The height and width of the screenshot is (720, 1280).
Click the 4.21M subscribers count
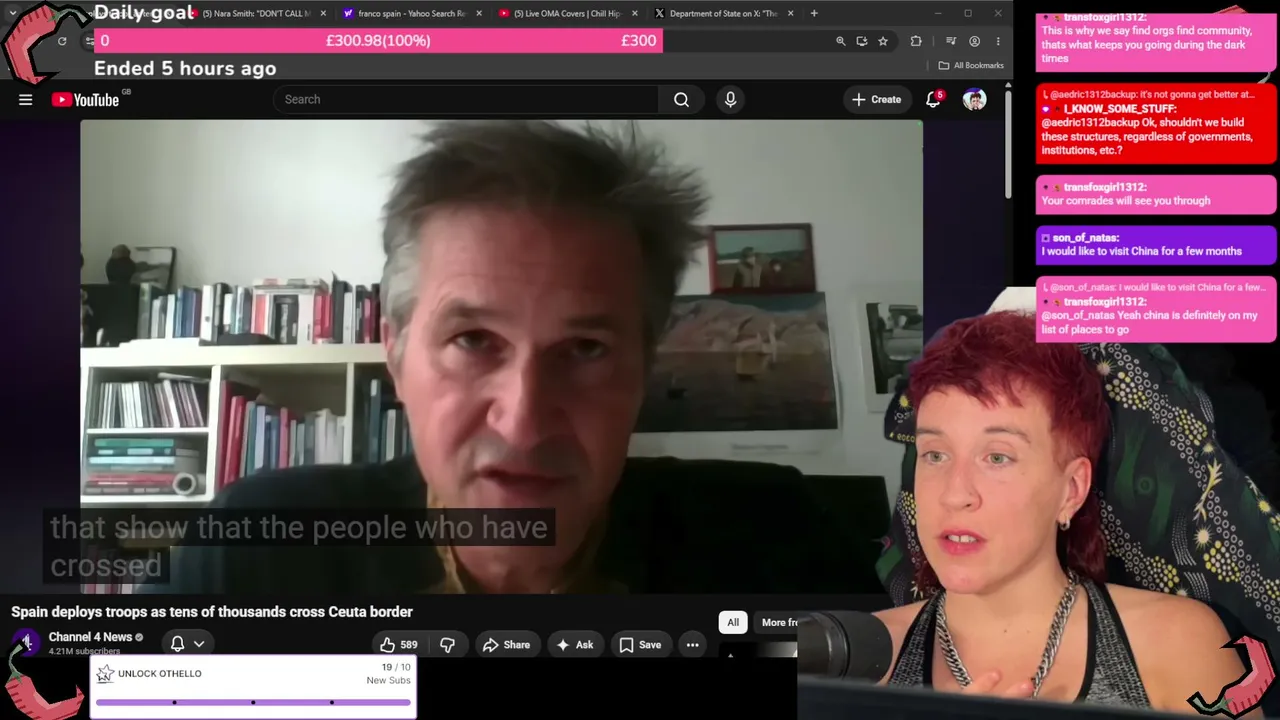84,652
